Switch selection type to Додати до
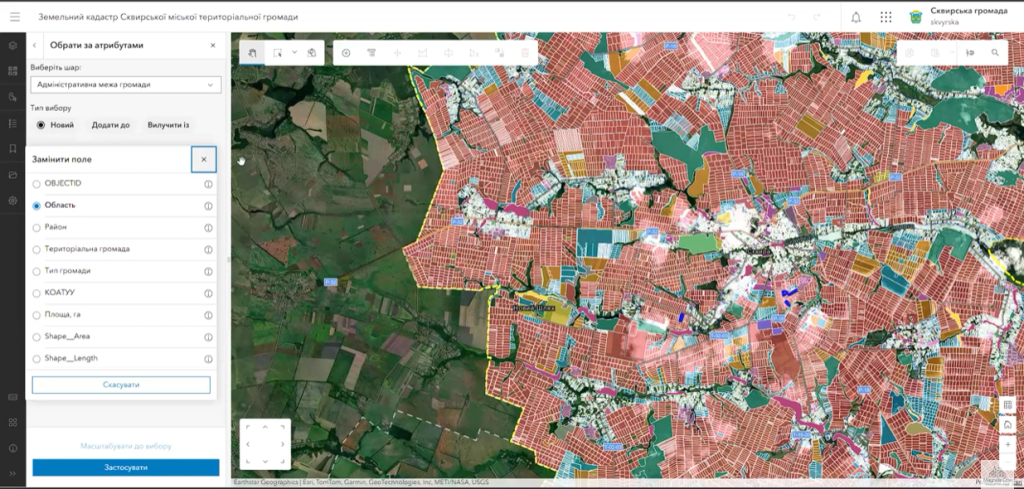 pyautogui.click(x=110, y=125)
